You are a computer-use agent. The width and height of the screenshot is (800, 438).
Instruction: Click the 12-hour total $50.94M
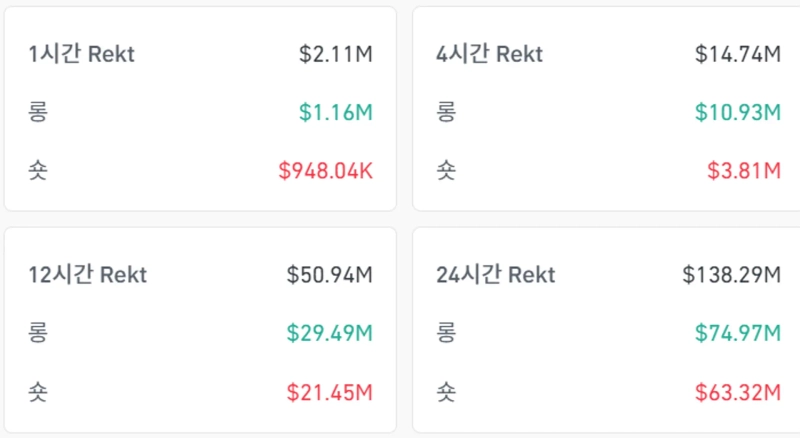pyautogui.click(x=330, y=274)
